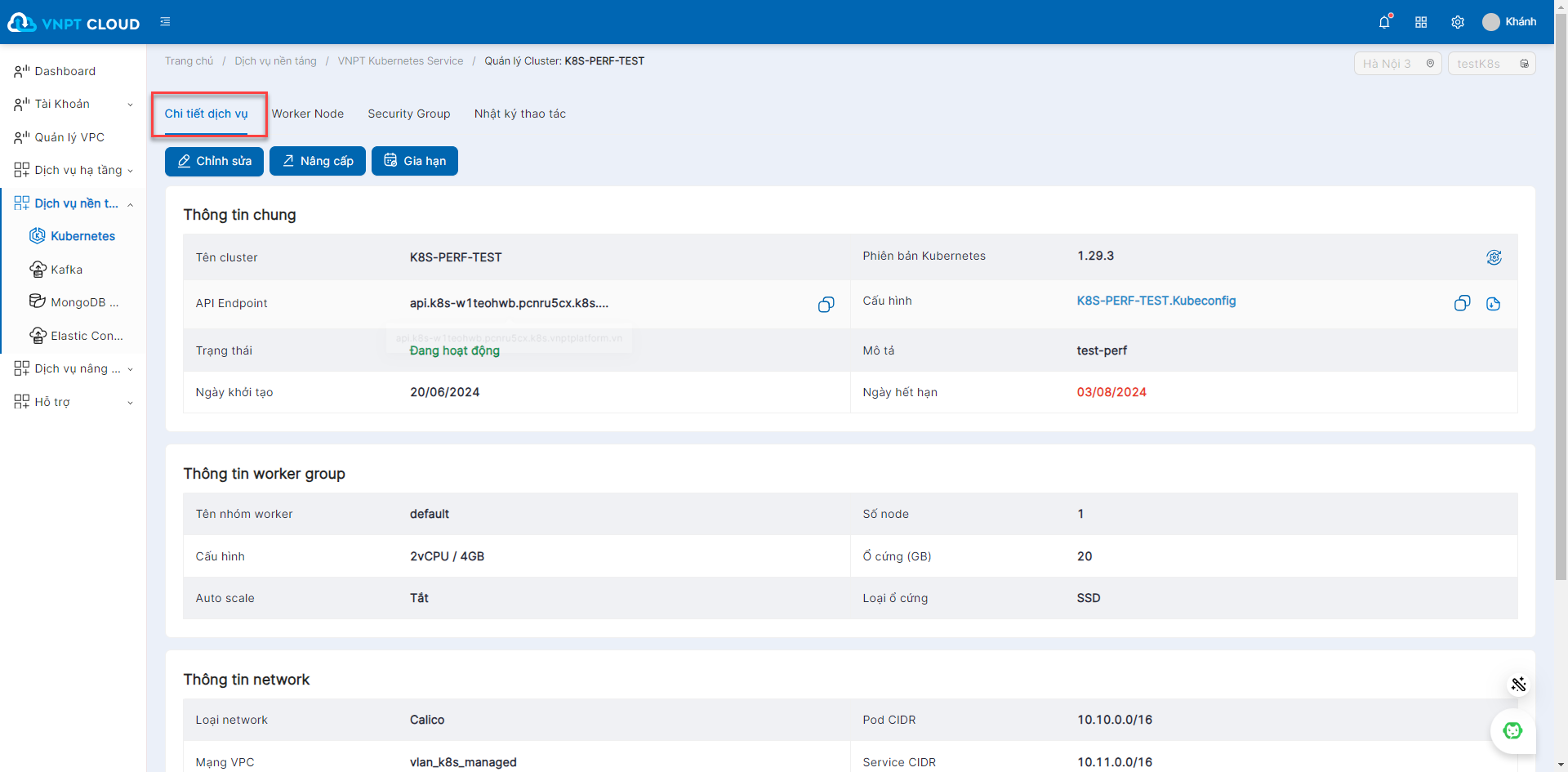Copy the API Endpoint value
The width and height of the screenshot is (1568, 772).
point(826,304)
